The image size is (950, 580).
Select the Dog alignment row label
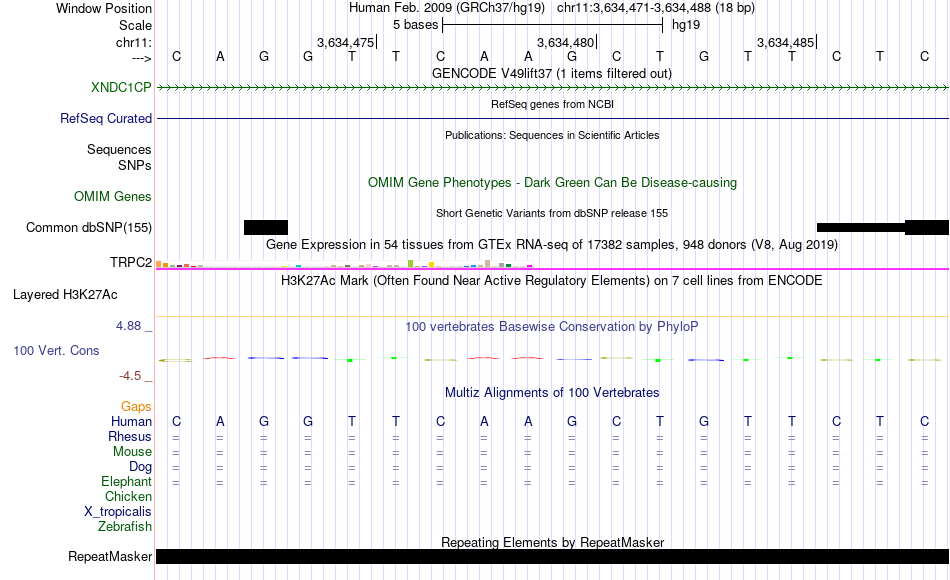tap(141, 467)
